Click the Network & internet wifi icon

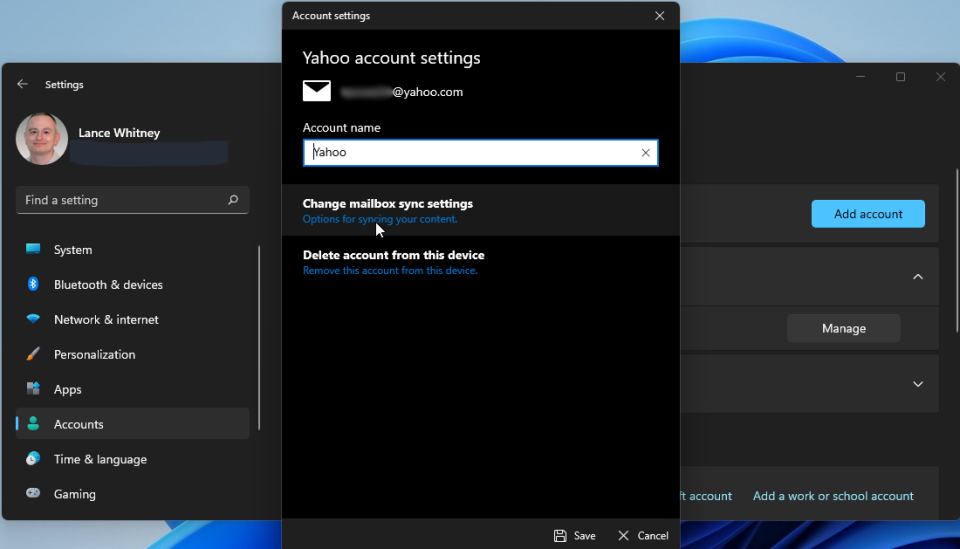click(x=33, y=320)
